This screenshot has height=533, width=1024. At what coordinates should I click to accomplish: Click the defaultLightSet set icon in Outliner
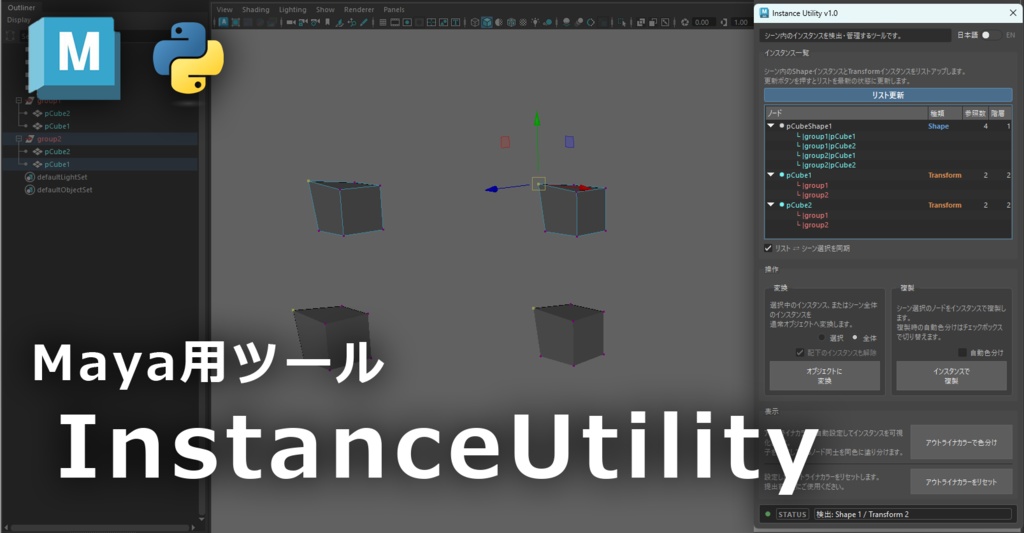click(x=29, y=177)
